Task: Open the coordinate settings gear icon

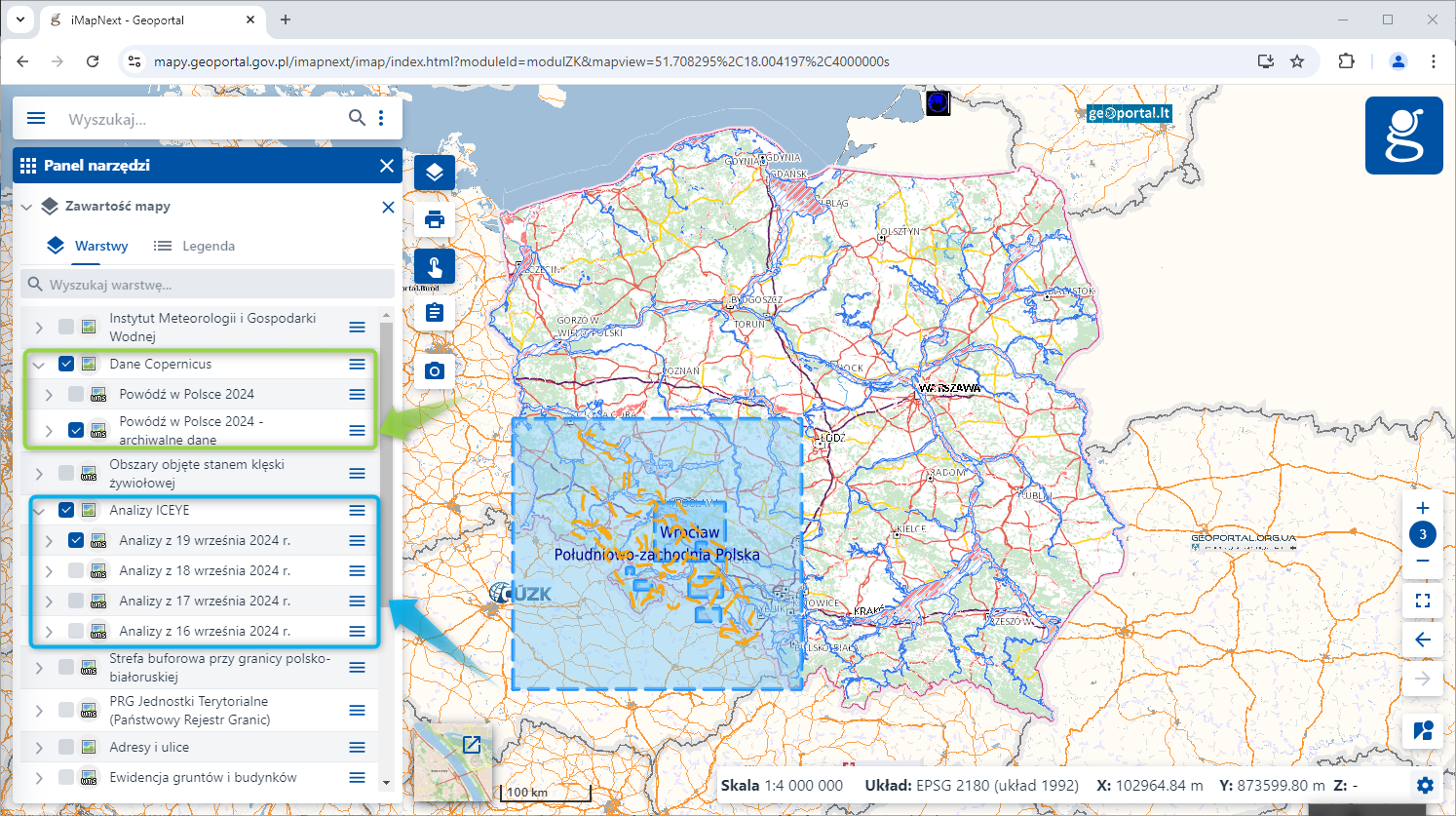Action: [x=1425, y=785]
